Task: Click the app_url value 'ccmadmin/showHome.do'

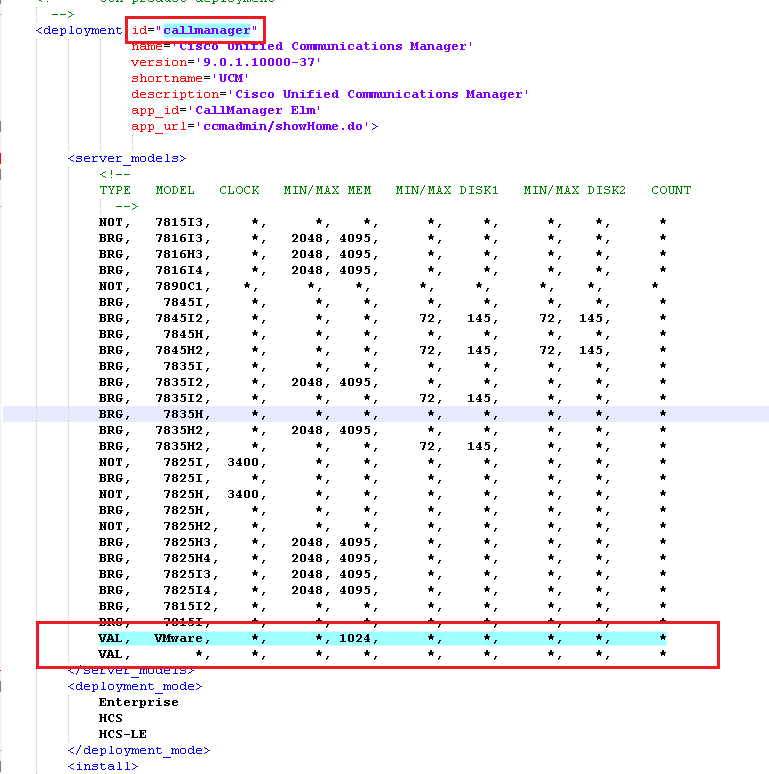Action: click(x=283, y=126)
